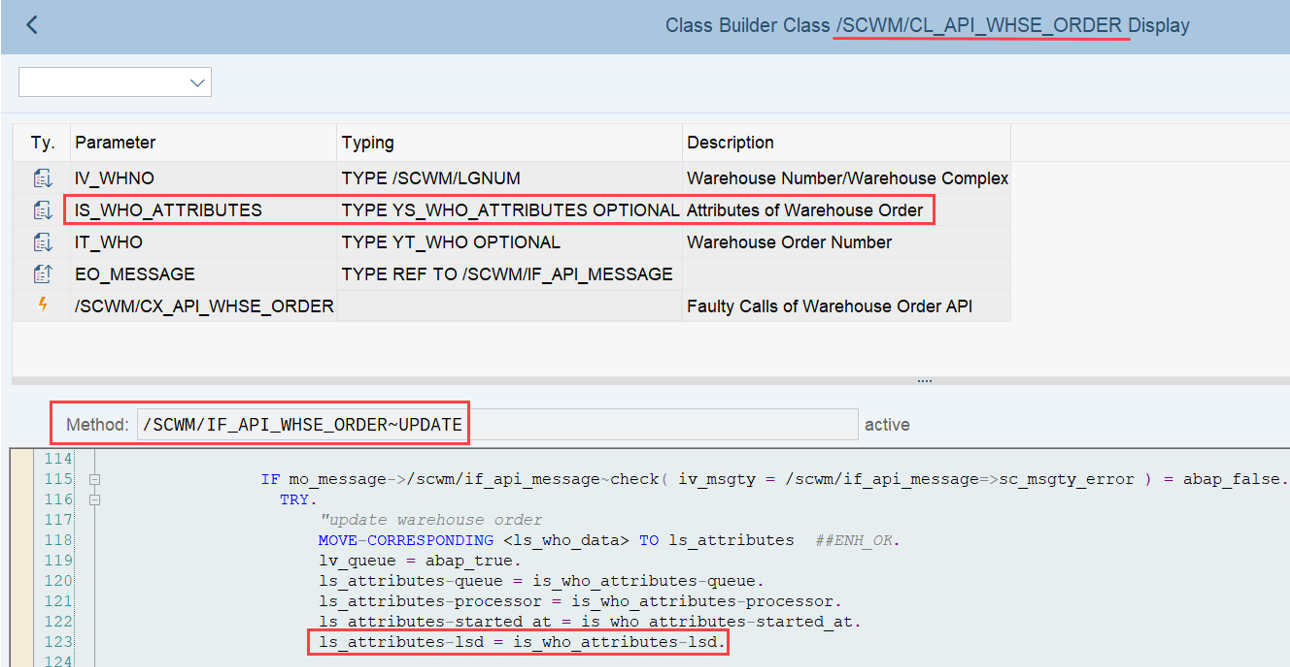
Task: Click the "update warehouse order comment
Action: (x=431, y=519)
